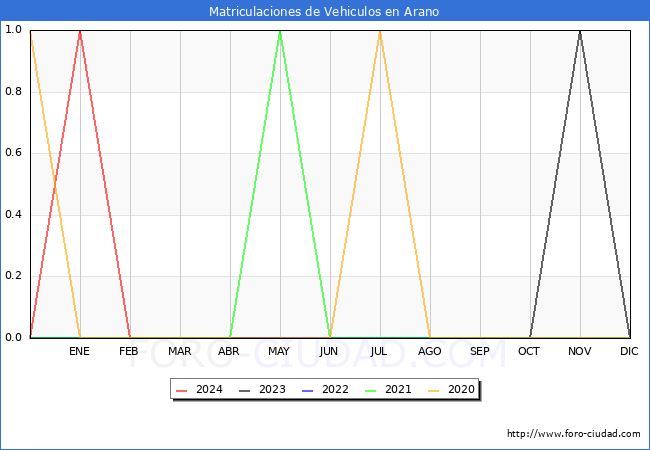Click the chart title Matriculaciones de Vehiculos en Arano
Viewport: 650px width, 450px height.
pos(324,11)
